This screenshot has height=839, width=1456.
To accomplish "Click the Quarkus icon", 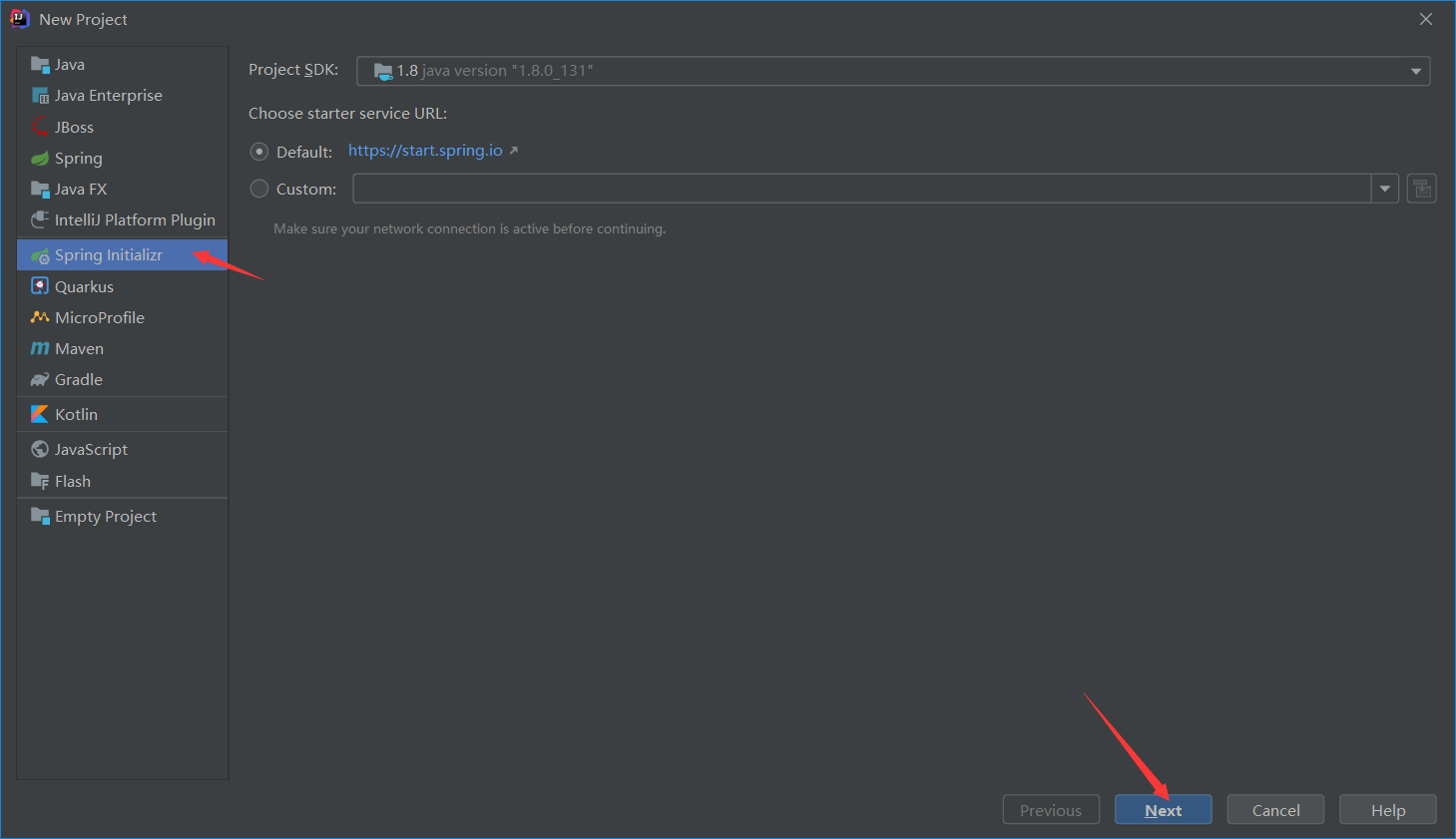I will [40, 286].
